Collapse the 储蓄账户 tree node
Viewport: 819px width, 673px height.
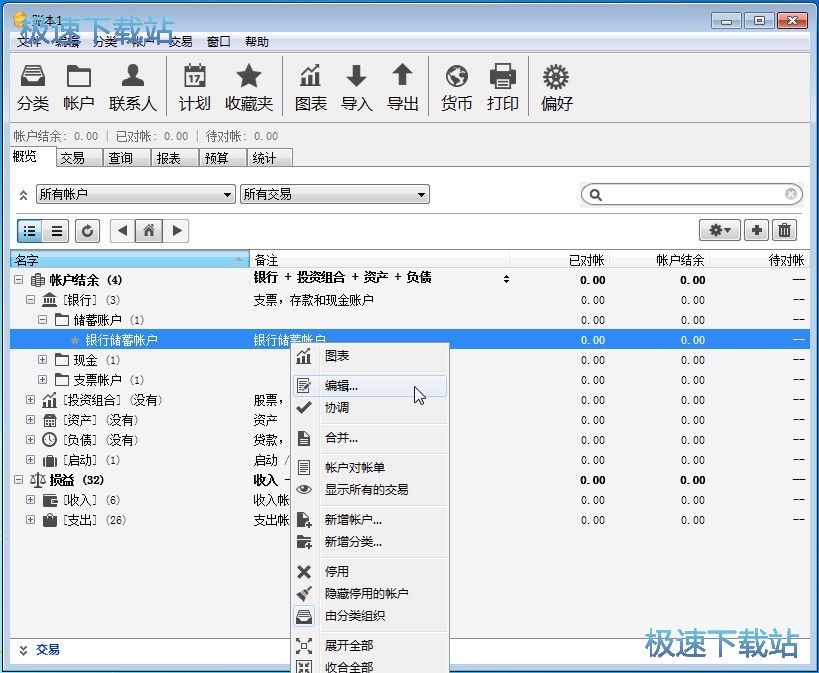[x=43, y=320]
